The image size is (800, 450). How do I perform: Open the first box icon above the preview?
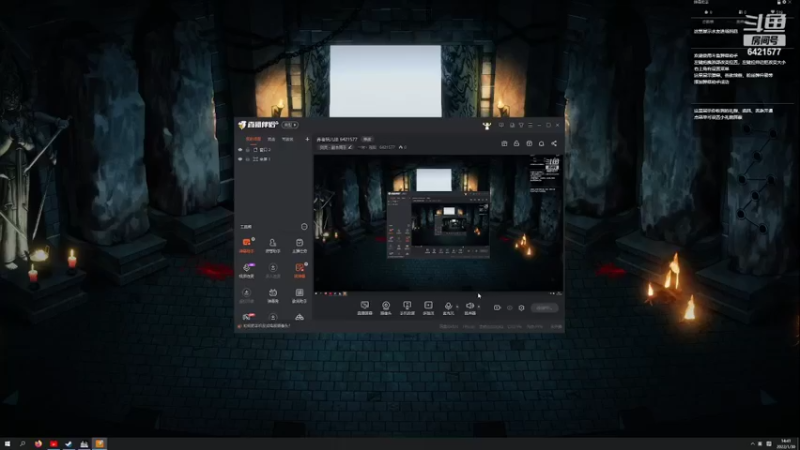pyautogui.click(x=504, y=144)
